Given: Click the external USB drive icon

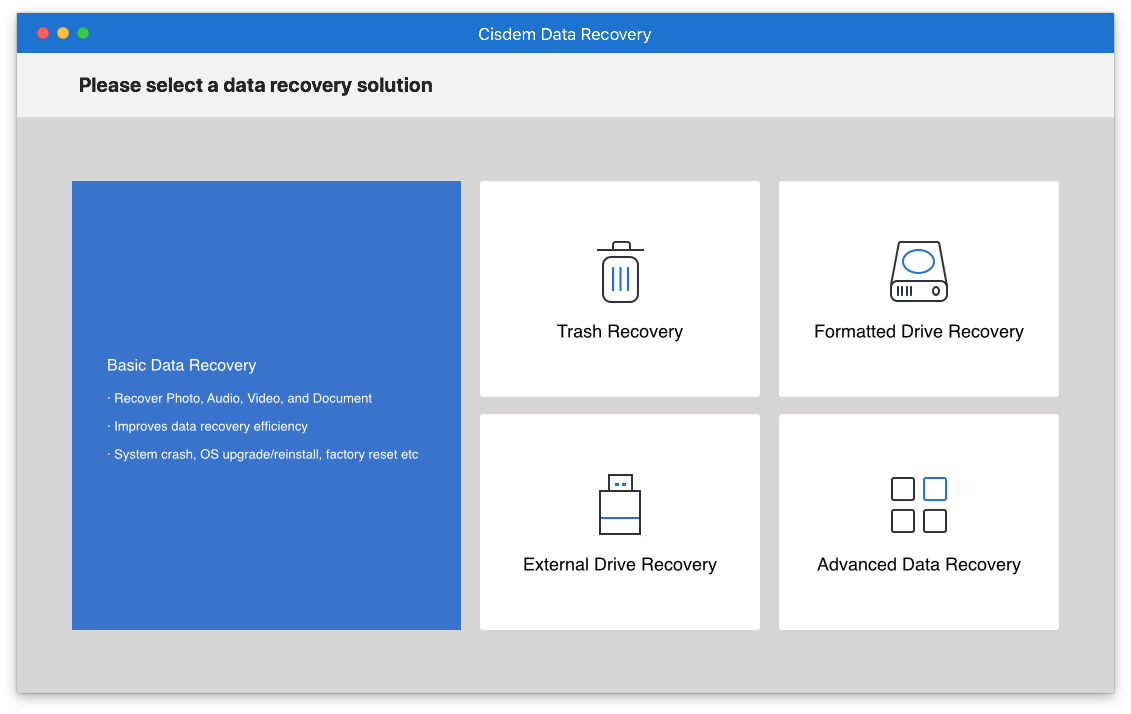Looking at the screenshot, I should [620, 504].
